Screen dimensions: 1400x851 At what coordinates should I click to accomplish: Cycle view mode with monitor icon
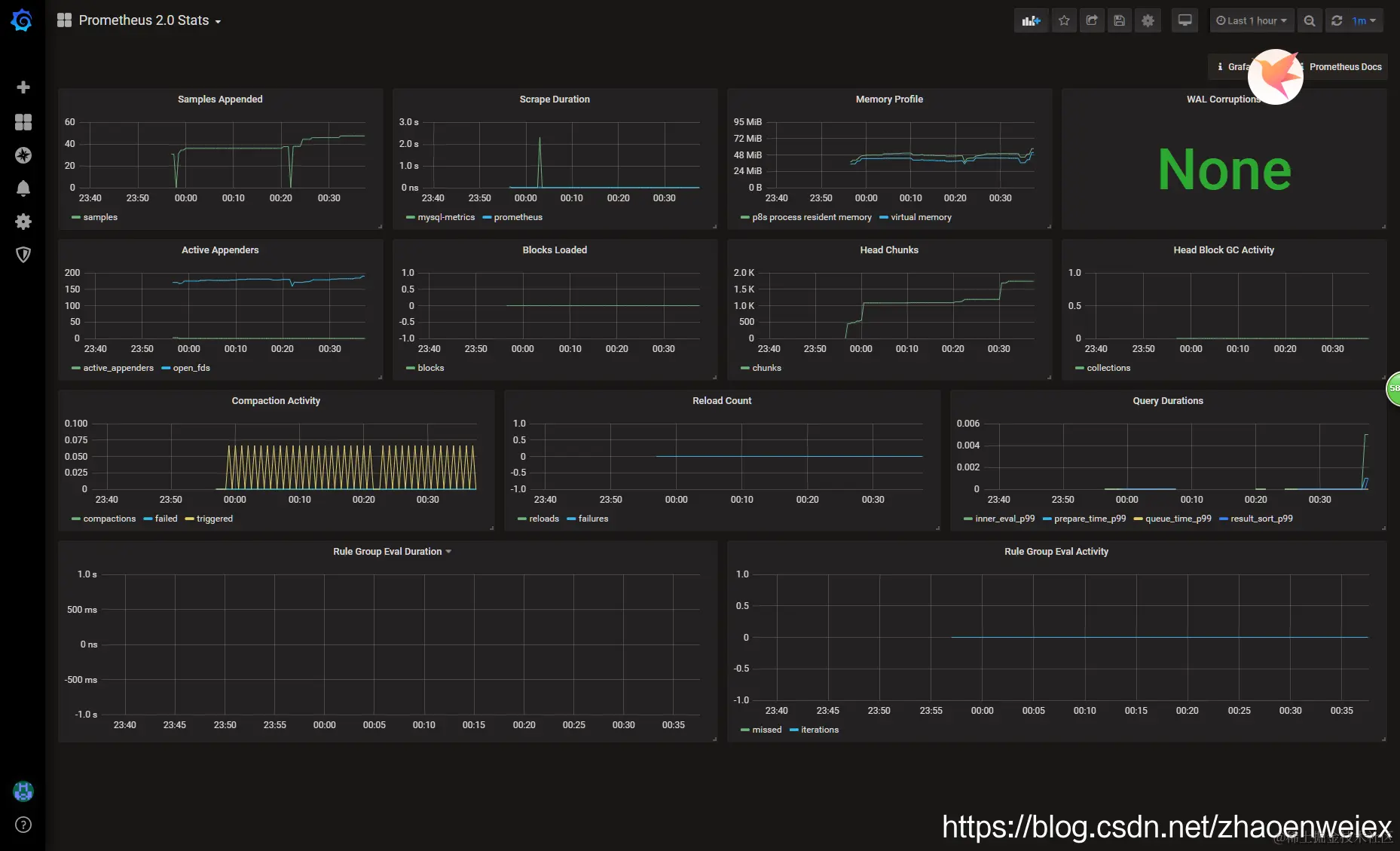(x=1185, y=21)
